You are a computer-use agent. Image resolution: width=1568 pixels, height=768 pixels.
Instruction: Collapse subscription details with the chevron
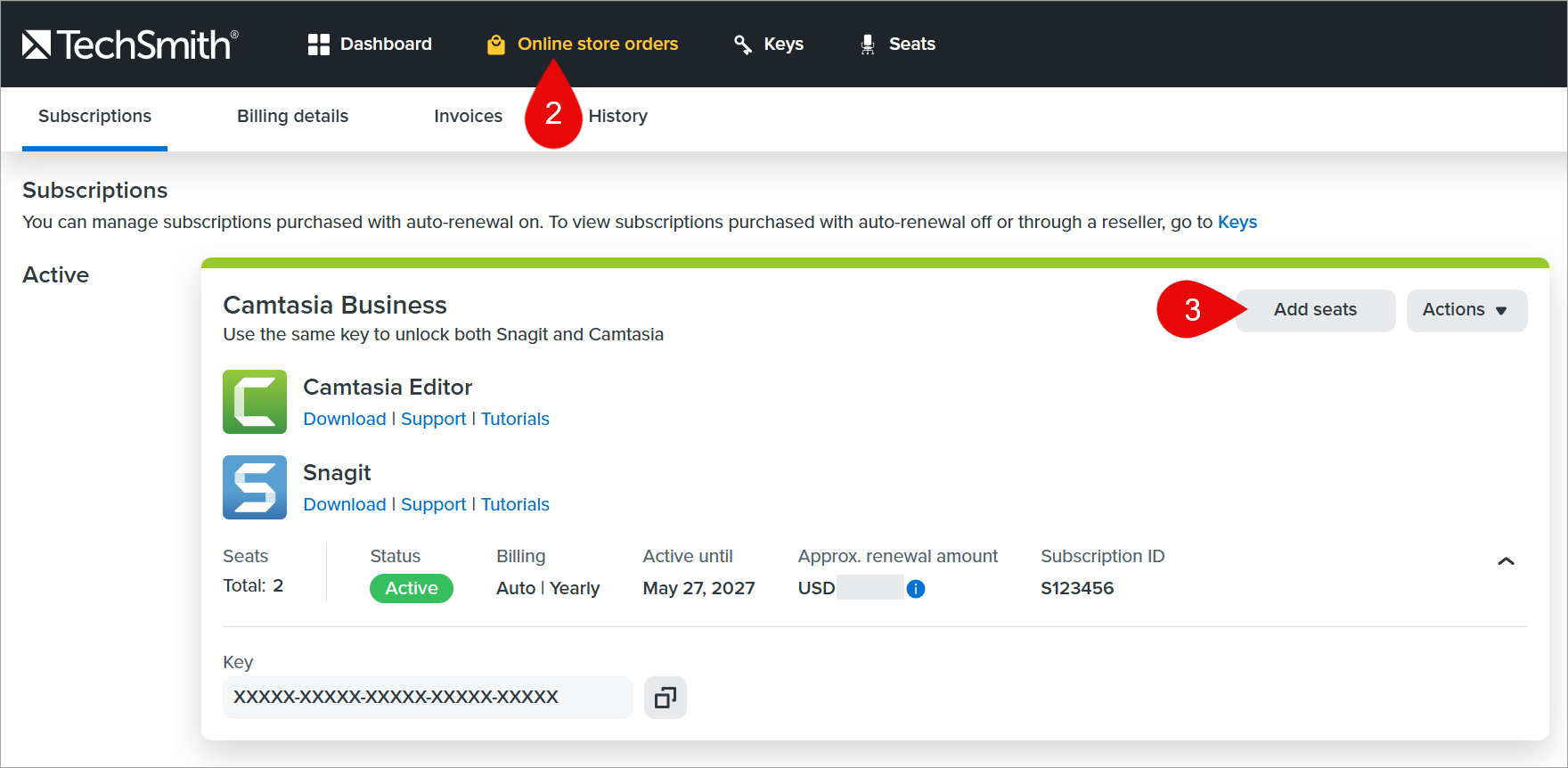click(x=1506, y=561)
